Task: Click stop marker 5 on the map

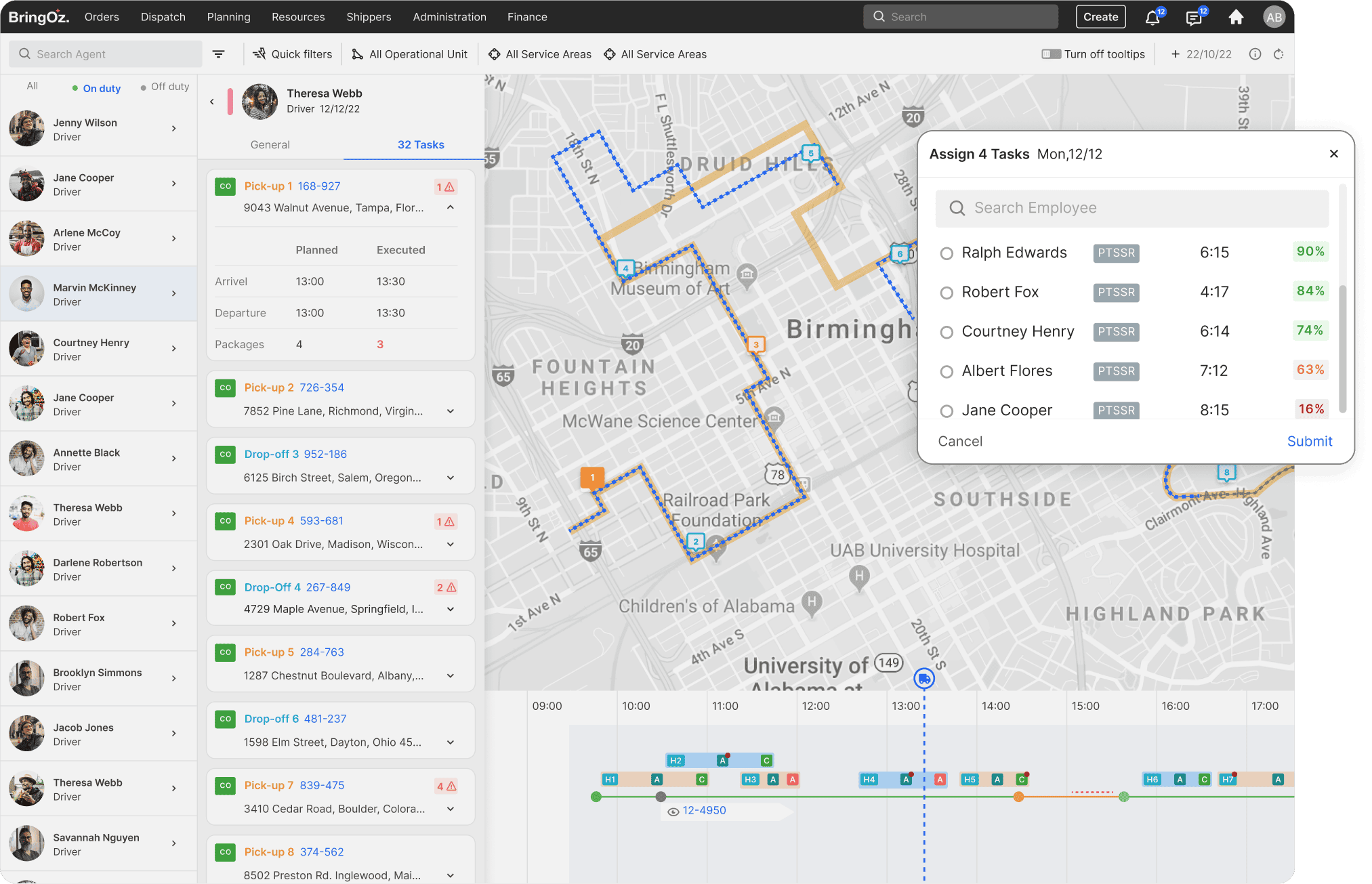Action: click(x=810, y=153)
